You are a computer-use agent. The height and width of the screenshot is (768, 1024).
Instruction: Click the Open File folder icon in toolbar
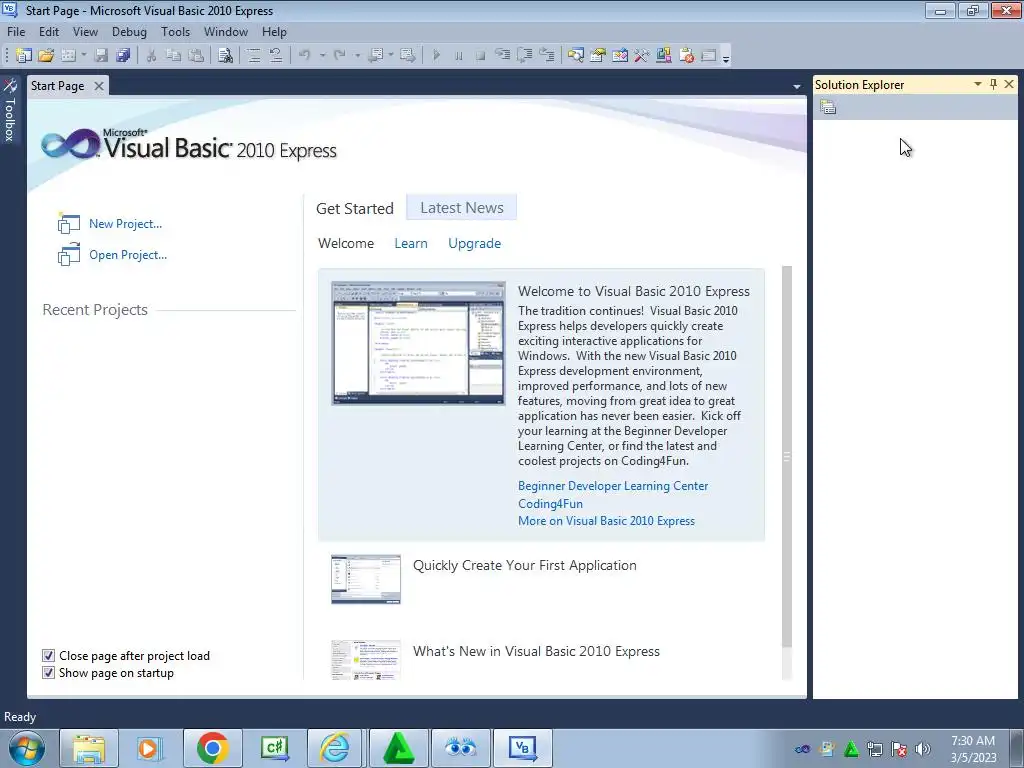tap(46, 56)
